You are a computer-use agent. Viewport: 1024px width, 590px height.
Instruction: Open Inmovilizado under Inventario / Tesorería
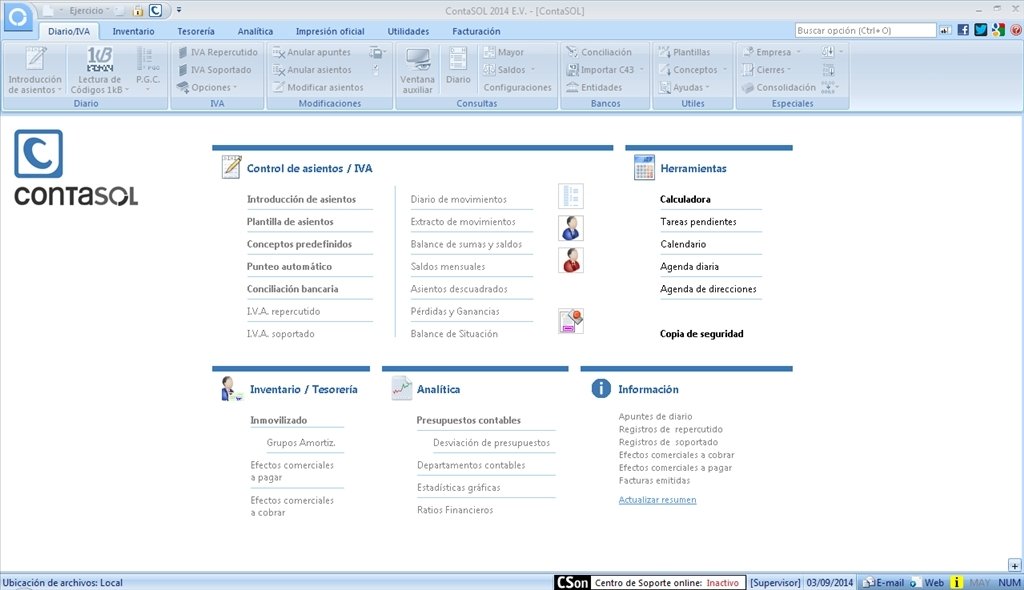pos(278,420)
